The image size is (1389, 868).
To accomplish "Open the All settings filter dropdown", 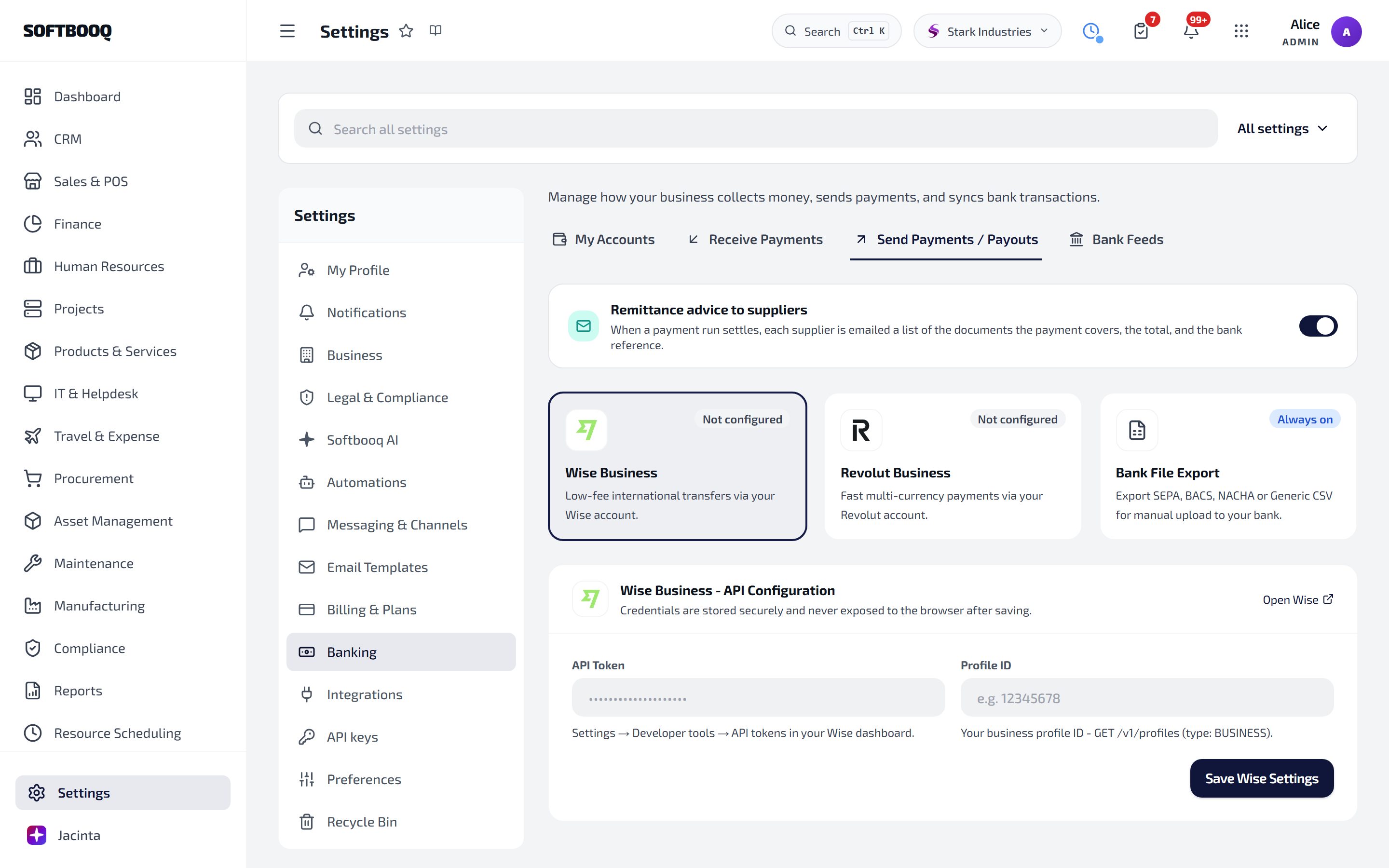I will coord(1282,129).
